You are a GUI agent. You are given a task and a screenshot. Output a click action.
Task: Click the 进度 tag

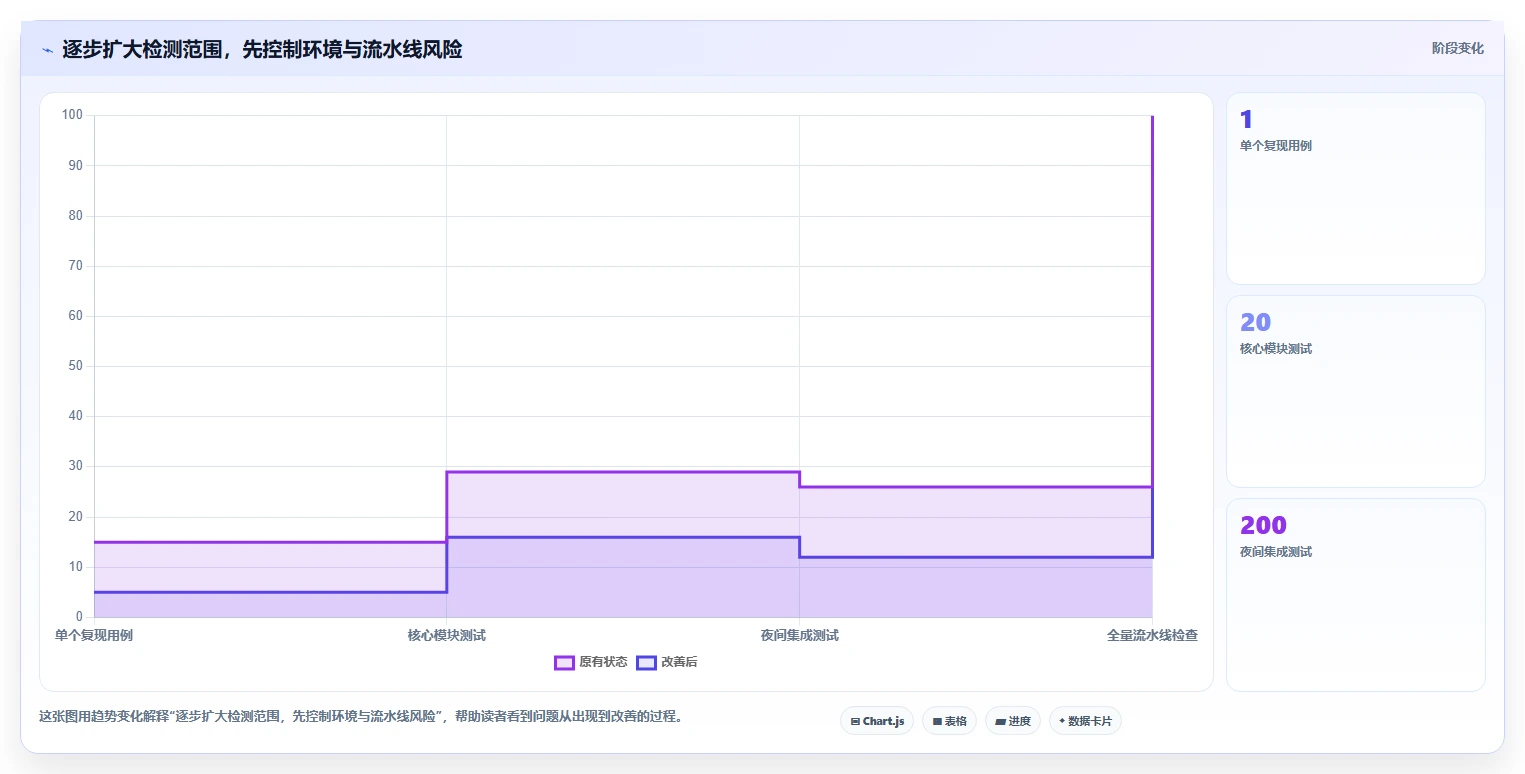[1013, 721]
